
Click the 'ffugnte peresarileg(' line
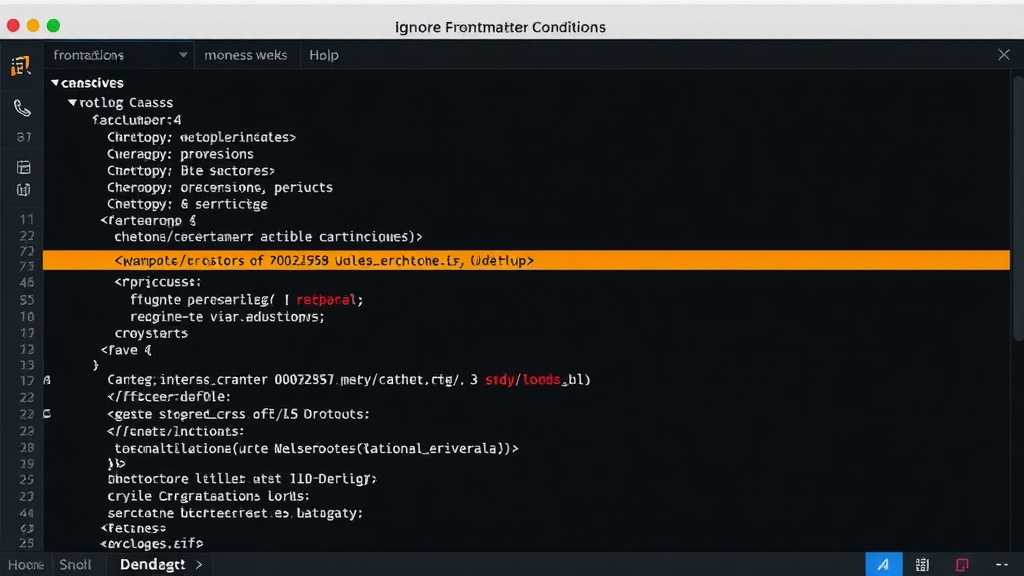tap(246, 300)
